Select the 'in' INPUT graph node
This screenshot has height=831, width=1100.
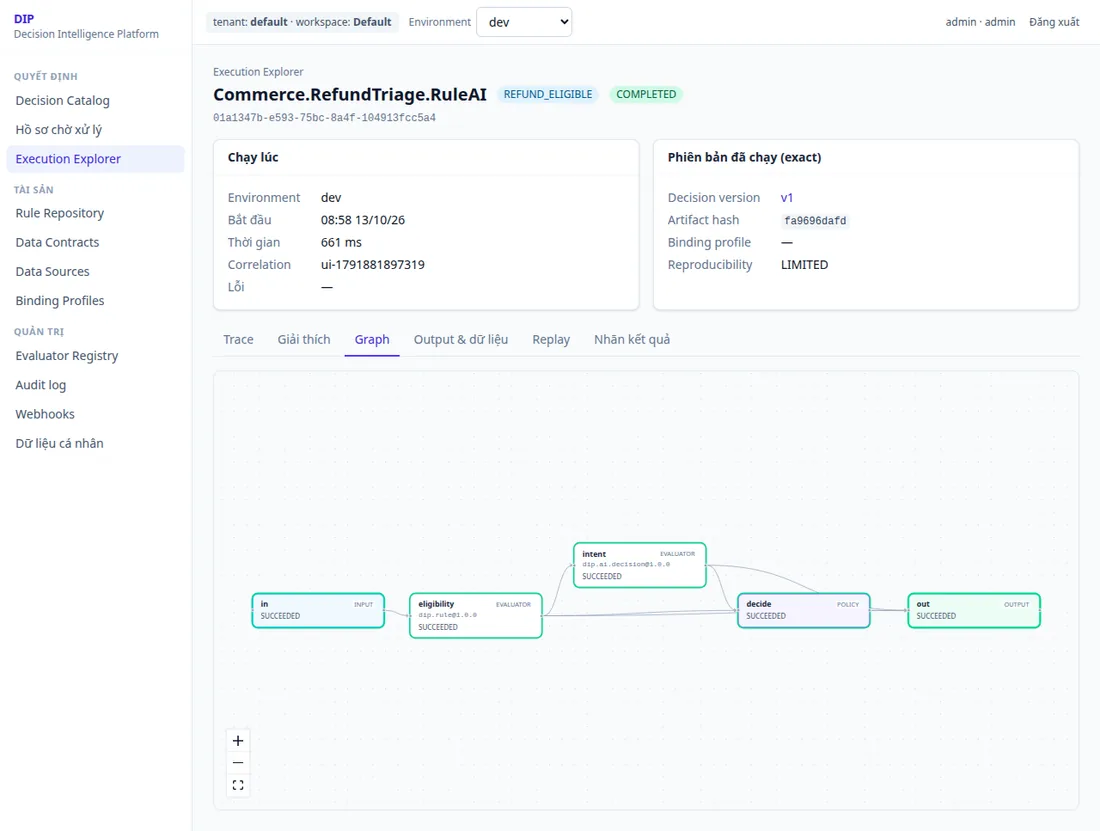tap(318, 611)
